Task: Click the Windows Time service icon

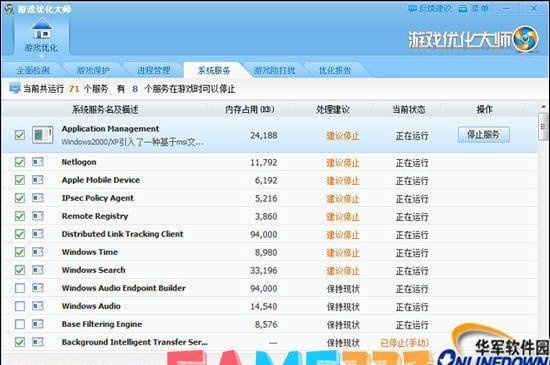Action: point(38,252)
